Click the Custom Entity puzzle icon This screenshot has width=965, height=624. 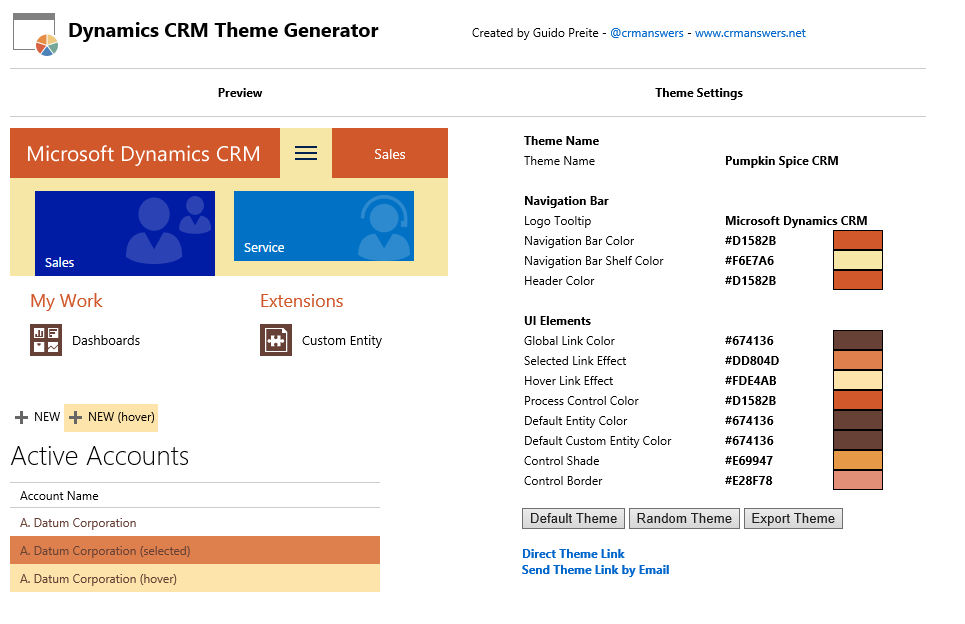[x=276, y=340]
